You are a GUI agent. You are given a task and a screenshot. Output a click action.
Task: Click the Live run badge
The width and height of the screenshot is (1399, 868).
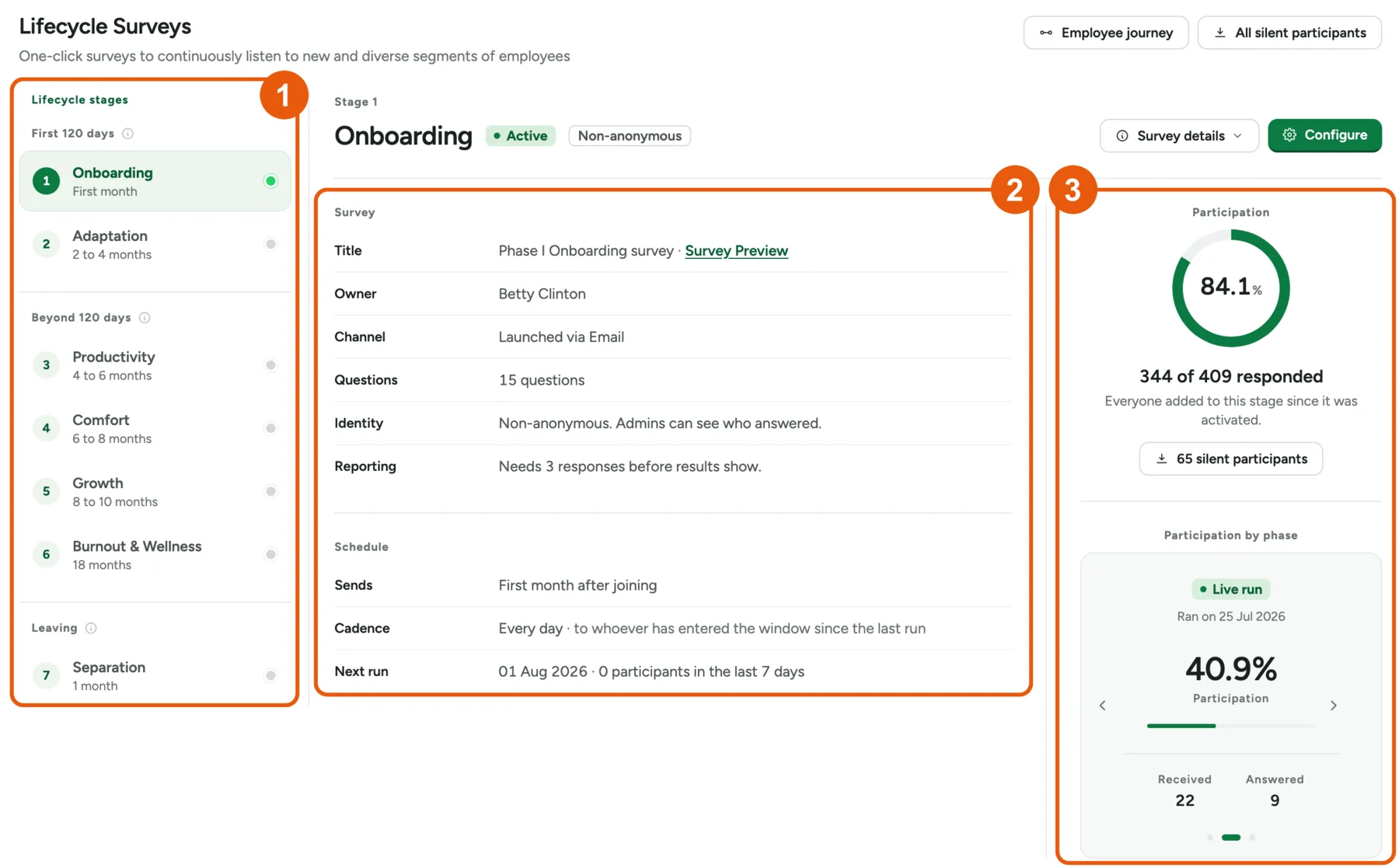pyautogui.click(x=1231, y=589)
